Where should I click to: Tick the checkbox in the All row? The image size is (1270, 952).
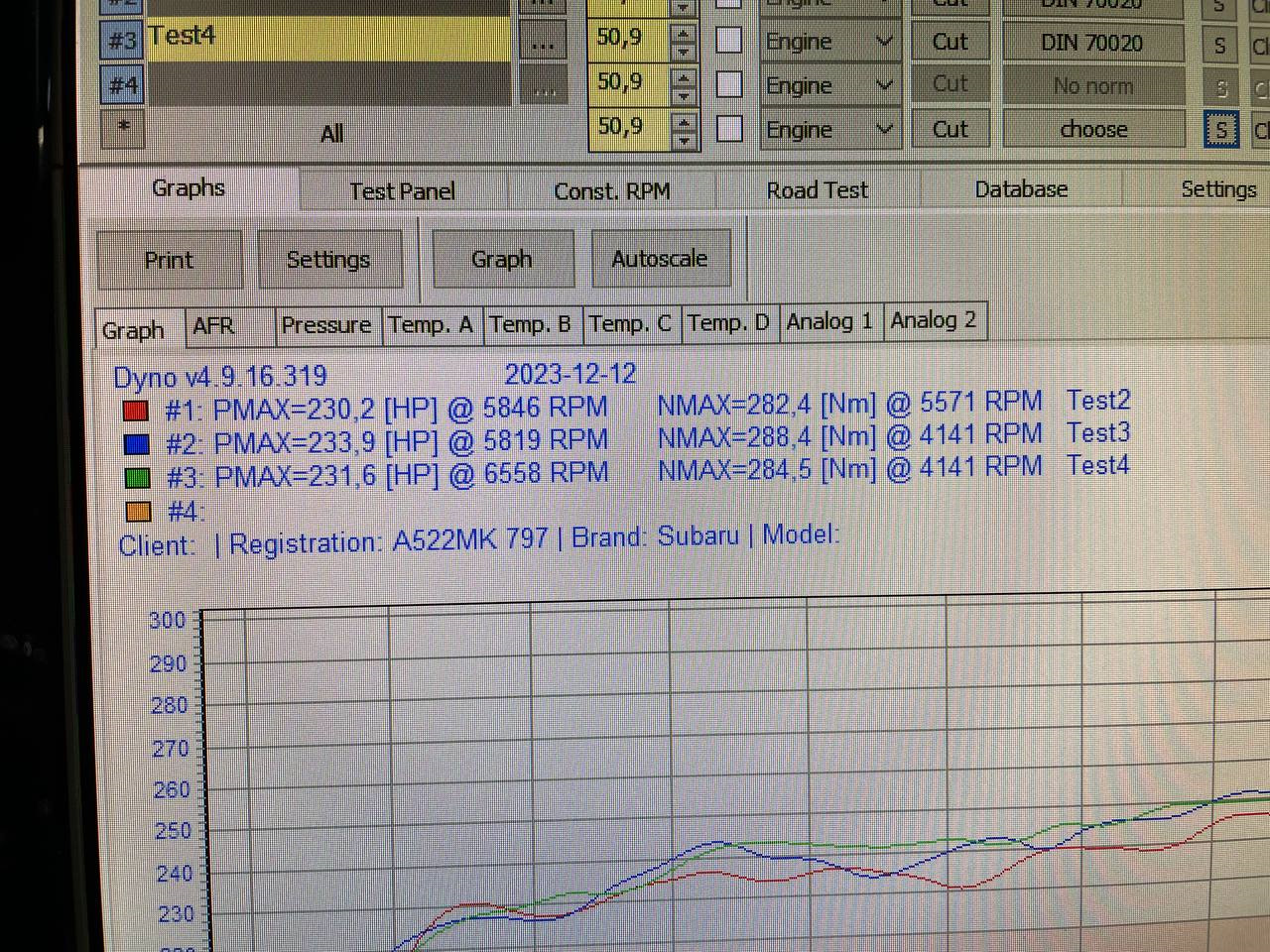[729, 128]
